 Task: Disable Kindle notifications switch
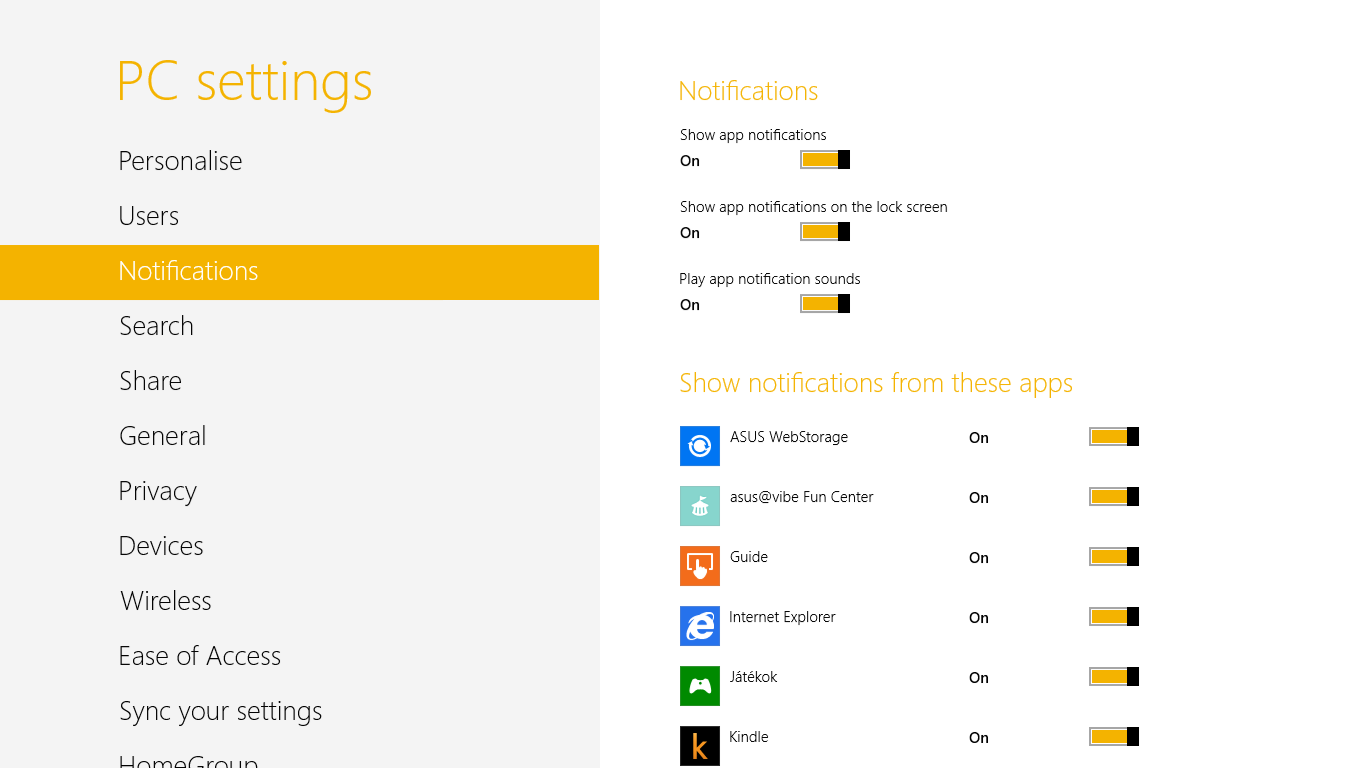click(x=1113, y=737)
